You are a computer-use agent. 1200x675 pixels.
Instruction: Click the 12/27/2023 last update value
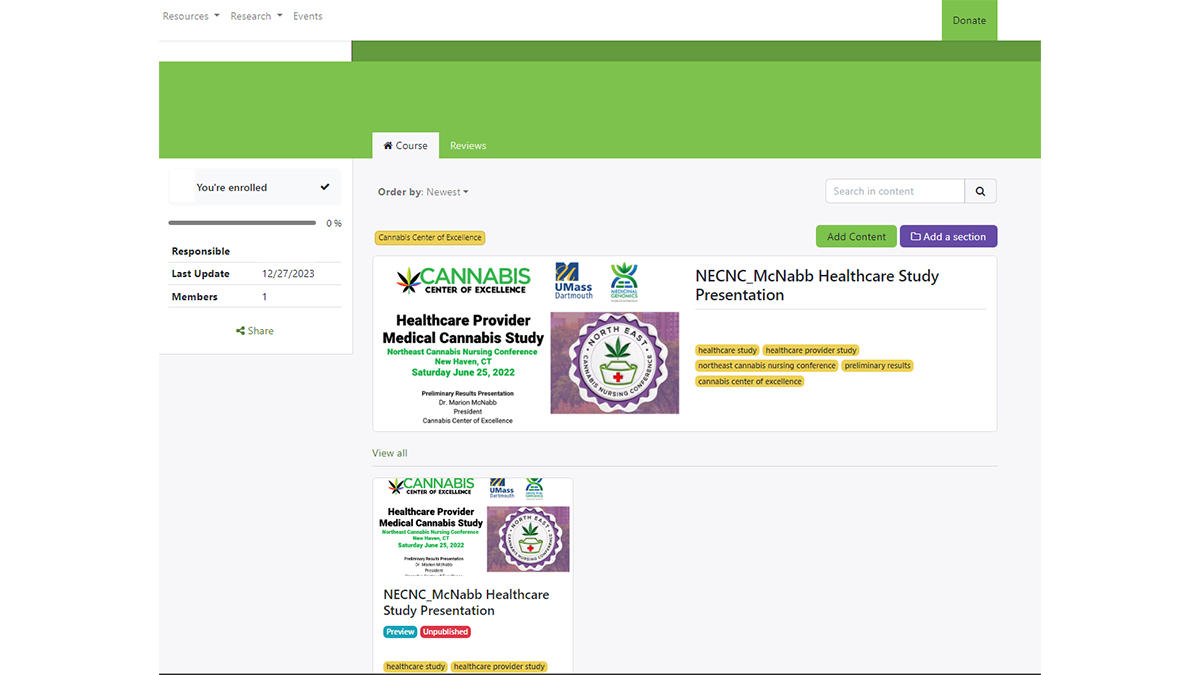pos(288,274)
